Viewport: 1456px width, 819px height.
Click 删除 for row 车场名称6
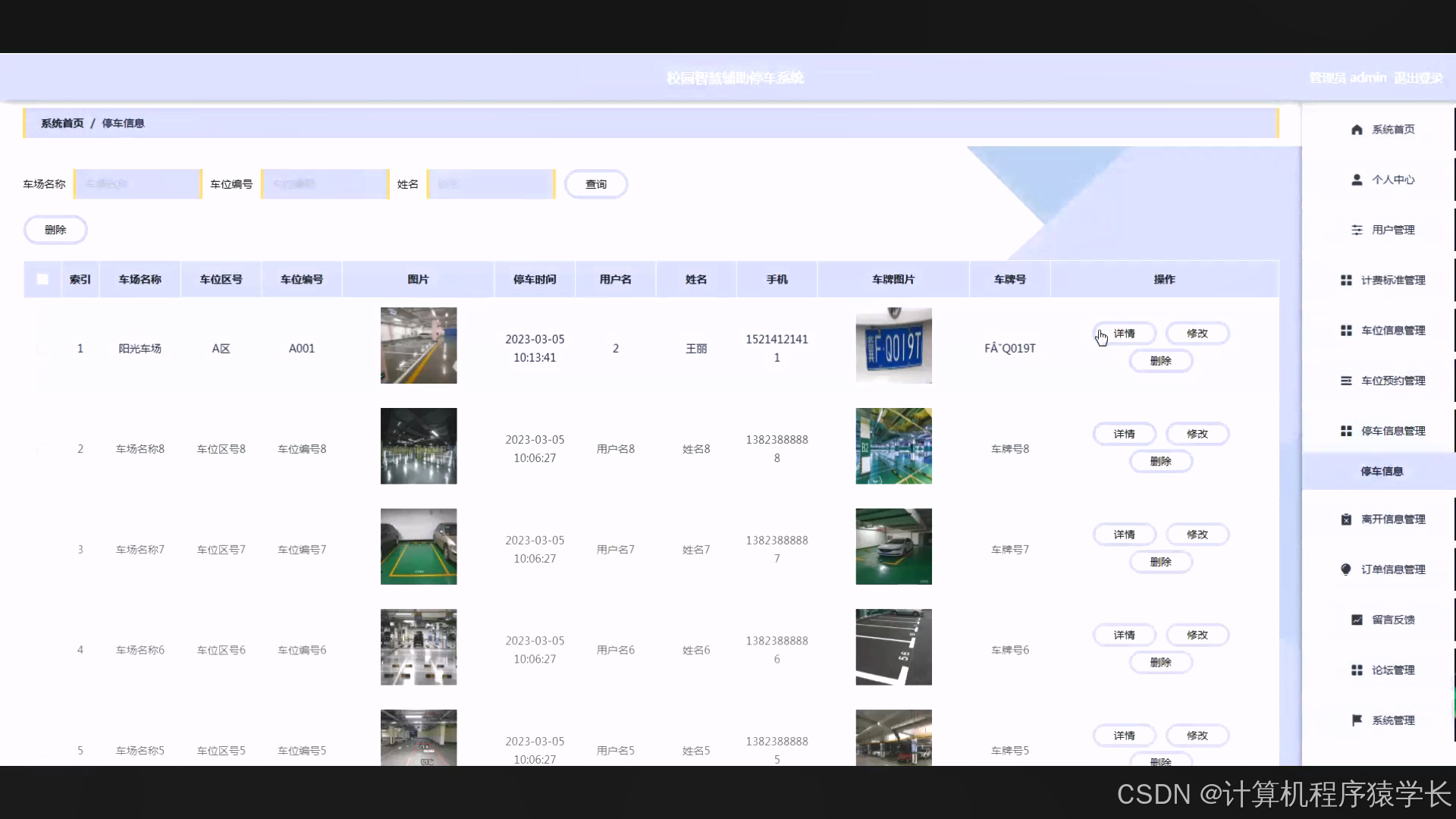1161,662
